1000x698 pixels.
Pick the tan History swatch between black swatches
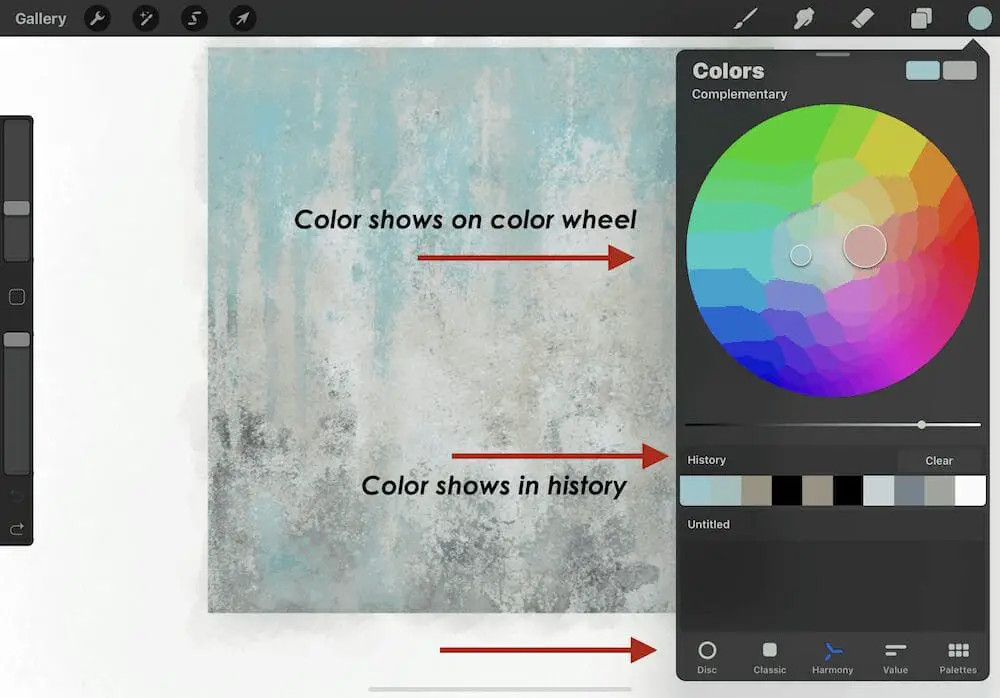818,491
